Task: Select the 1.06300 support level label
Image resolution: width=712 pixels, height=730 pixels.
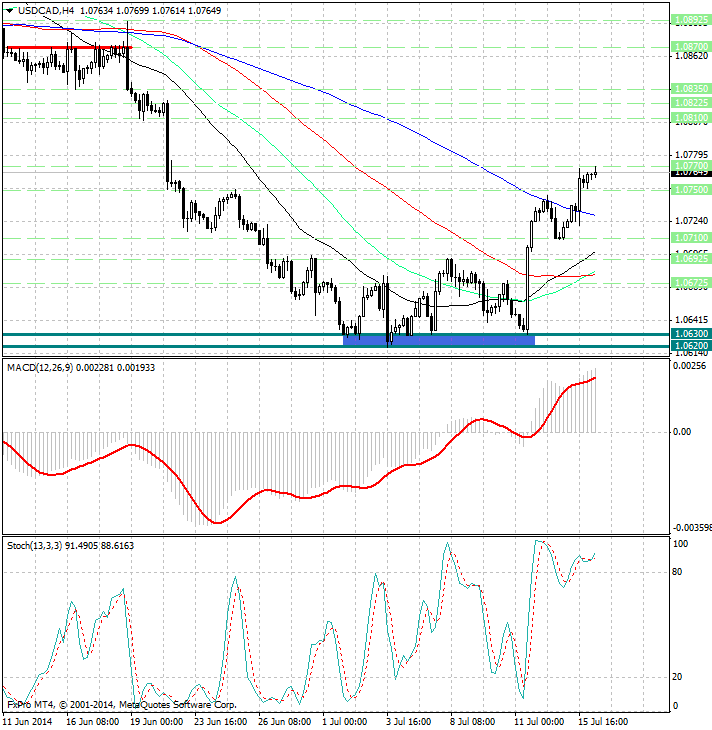Action: (691, 334)
